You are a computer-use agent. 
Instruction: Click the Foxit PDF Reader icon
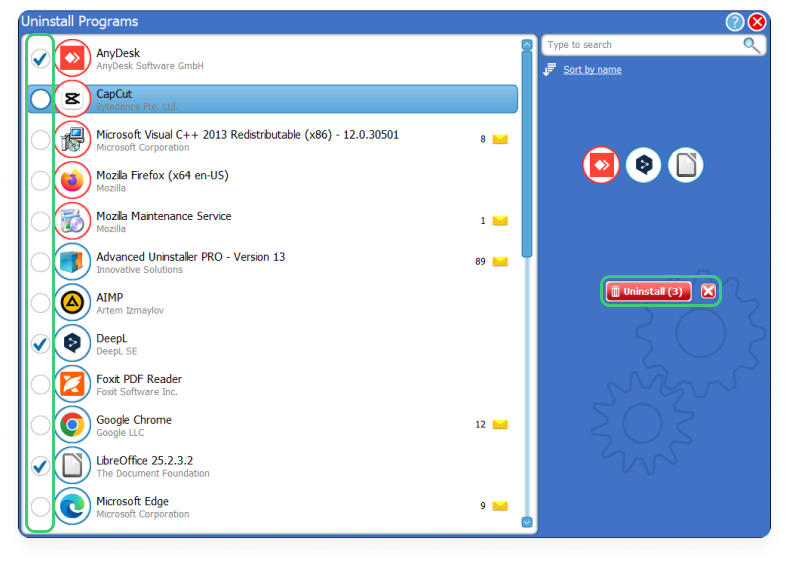pyautogui.click(x=72, y=384)
